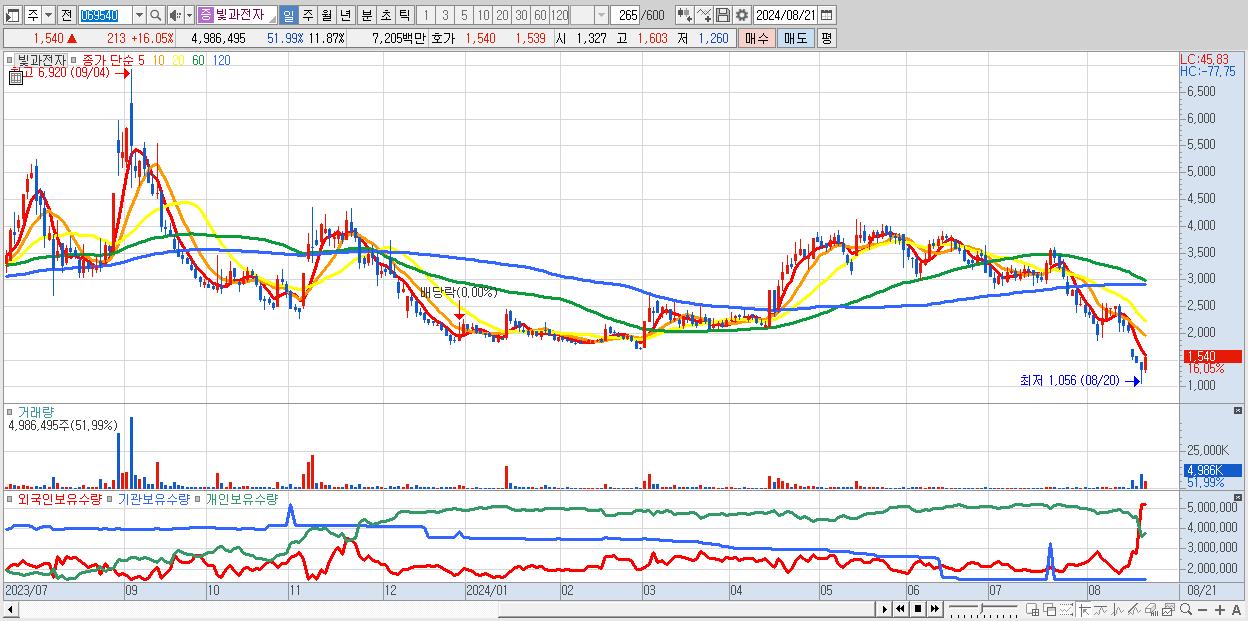Click the 평 button next to 매도
Viewport: 1248px width, 621px height.
point(826,38)
